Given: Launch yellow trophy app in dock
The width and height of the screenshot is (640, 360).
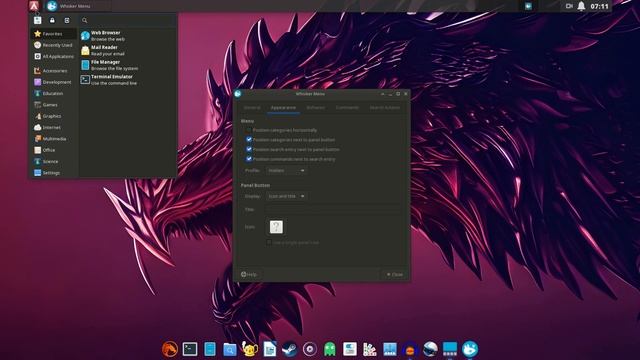Looking at the screenshot, I should pyautogui.click(x=250, y=349).
